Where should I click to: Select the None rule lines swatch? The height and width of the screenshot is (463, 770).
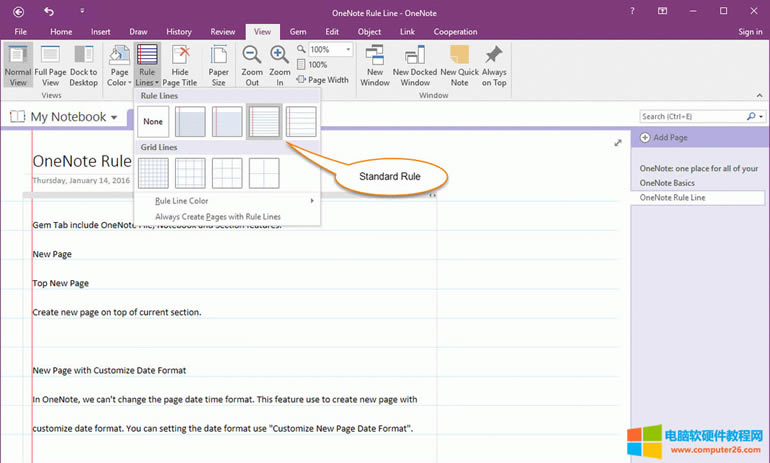(153, 122)
